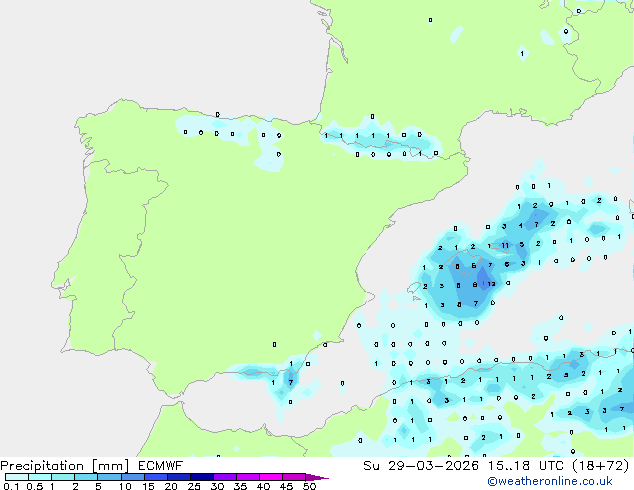Select the 45–50 mm legend color swatch
Viewport: 634px width, 490px height.
[x=294, y=477]
